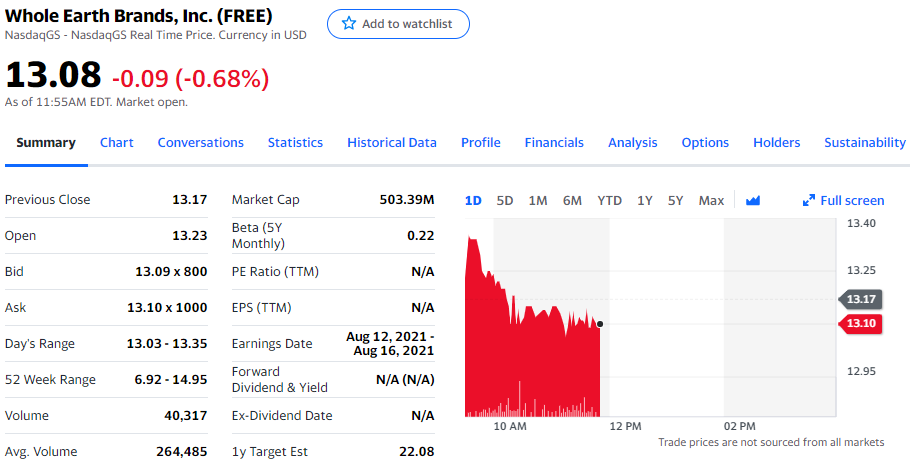Click the Earnings Date Aug 12, 2021 value

(x=390, y=344)
